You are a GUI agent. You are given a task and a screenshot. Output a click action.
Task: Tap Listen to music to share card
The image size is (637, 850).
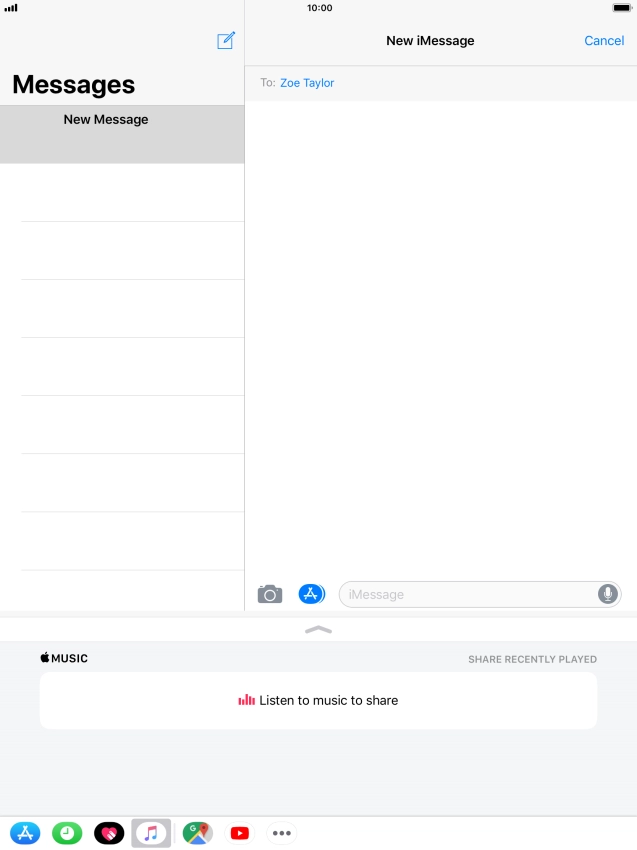point(318,700)
